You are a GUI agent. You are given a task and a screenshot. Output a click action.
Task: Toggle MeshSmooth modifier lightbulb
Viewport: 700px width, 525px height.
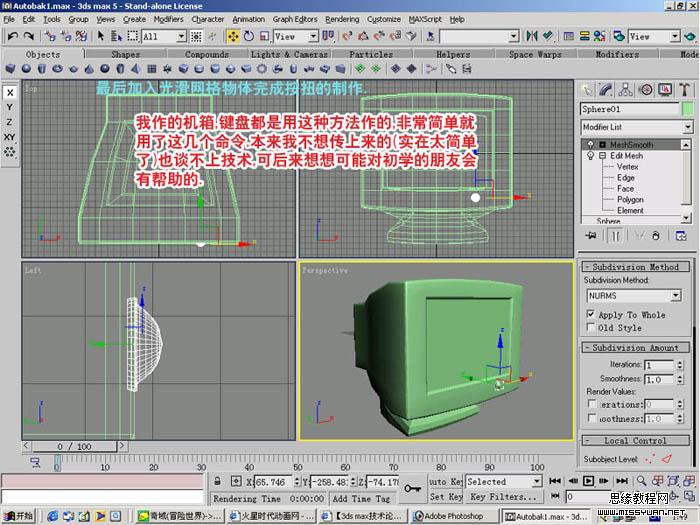[591, 145]
